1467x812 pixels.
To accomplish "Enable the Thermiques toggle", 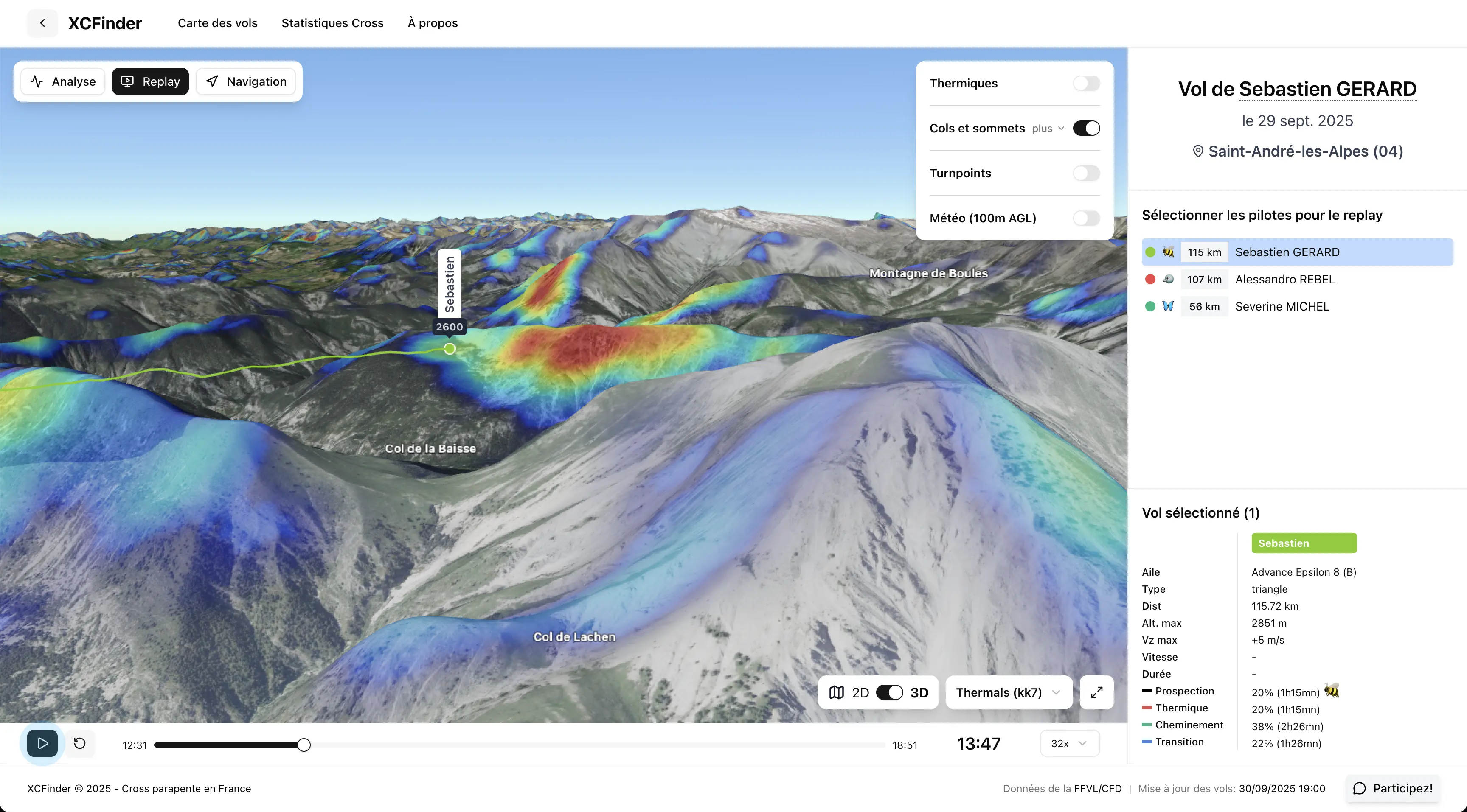I will point(1086,84).
